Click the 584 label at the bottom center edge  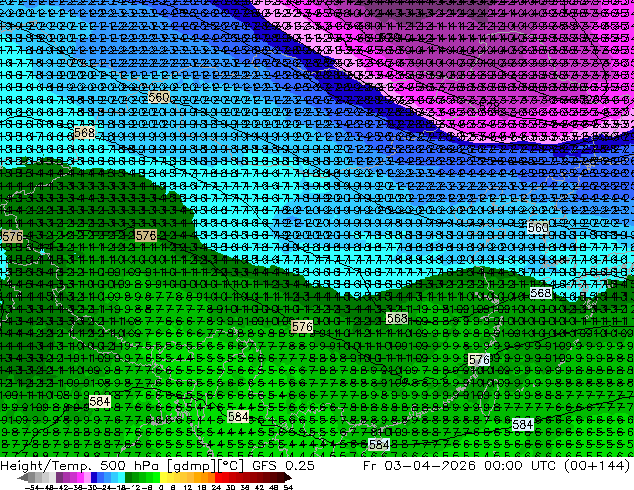pos(379,445)
